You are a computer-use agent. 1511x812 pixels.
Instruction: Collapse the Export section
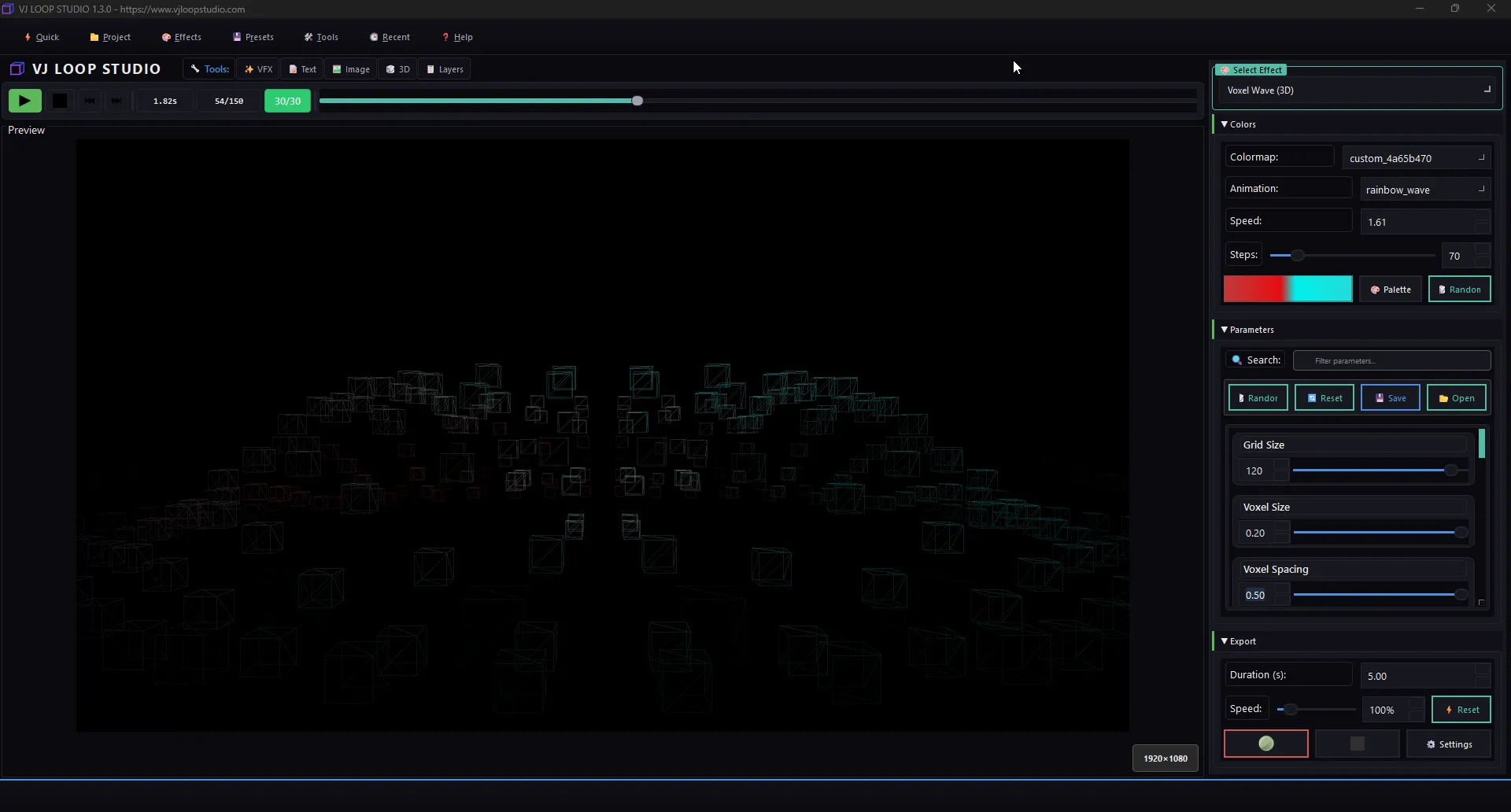coord(1238,641)
